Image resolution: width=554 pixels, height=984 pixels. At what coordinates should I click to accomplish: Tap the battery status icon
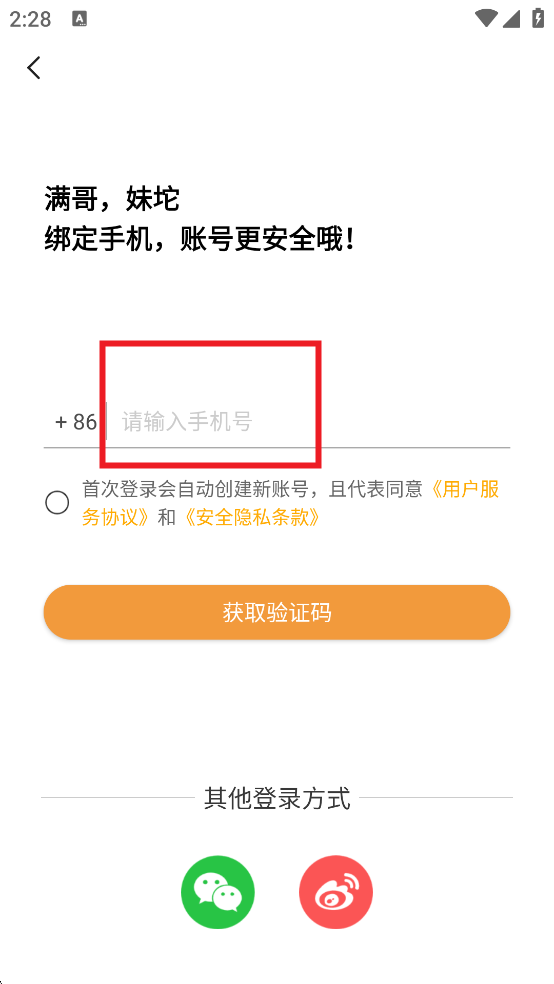coord(538,18)
